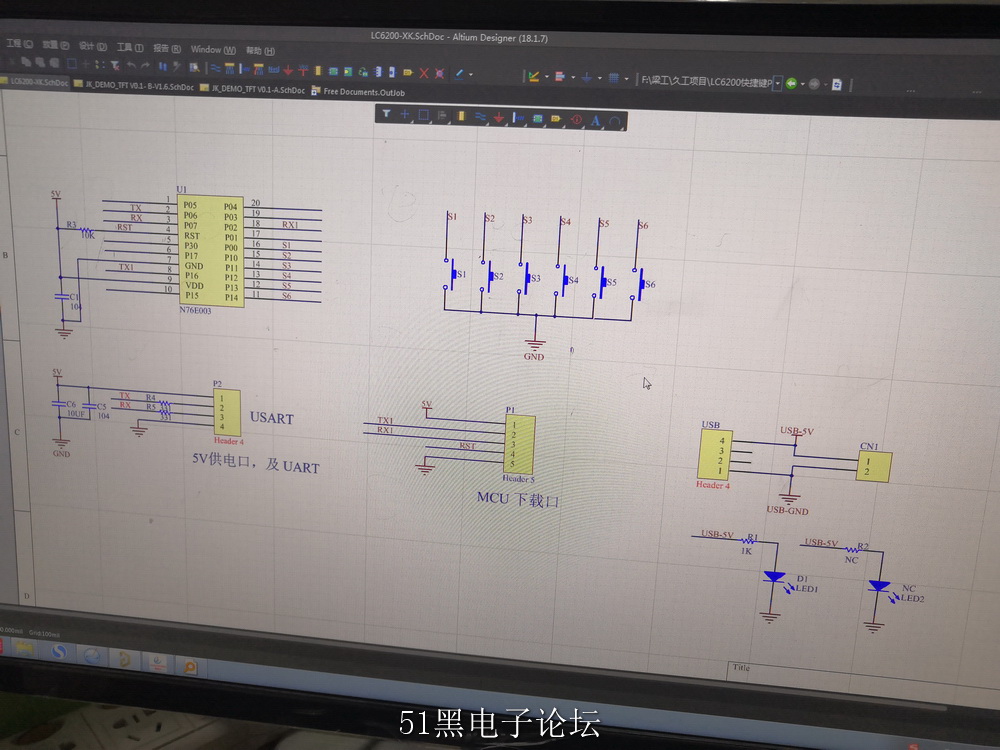Click the wire tool in the active bar
1000x750 pixels.
(480, 117)
